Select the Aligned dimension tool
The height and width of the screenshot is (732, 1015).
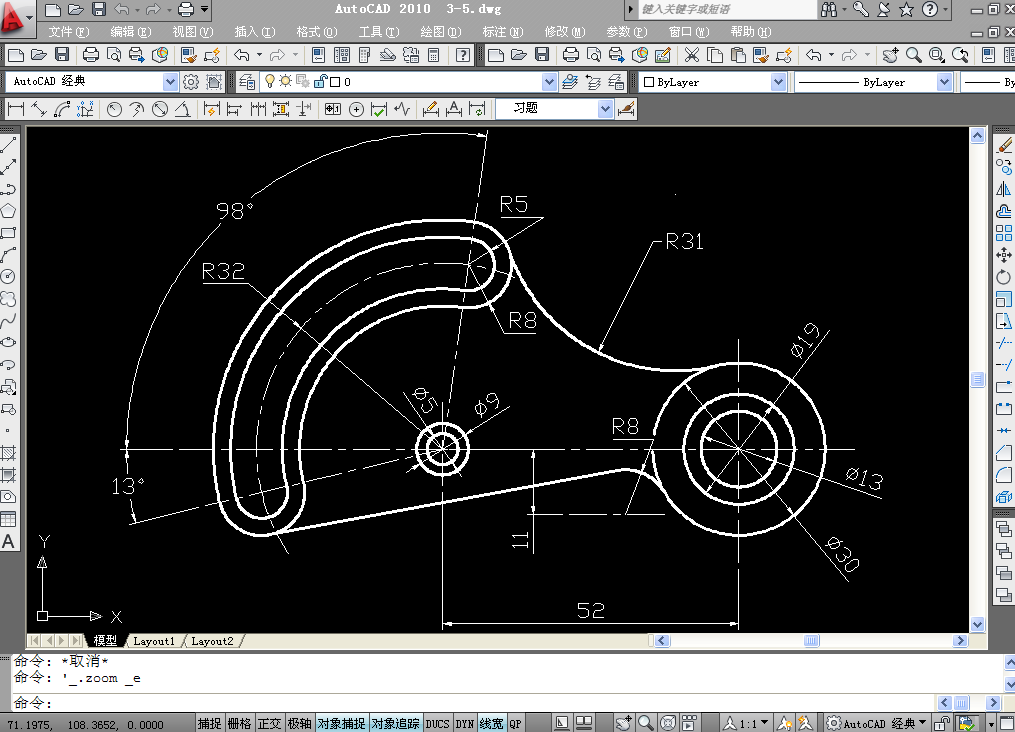(x=38, y=109)
